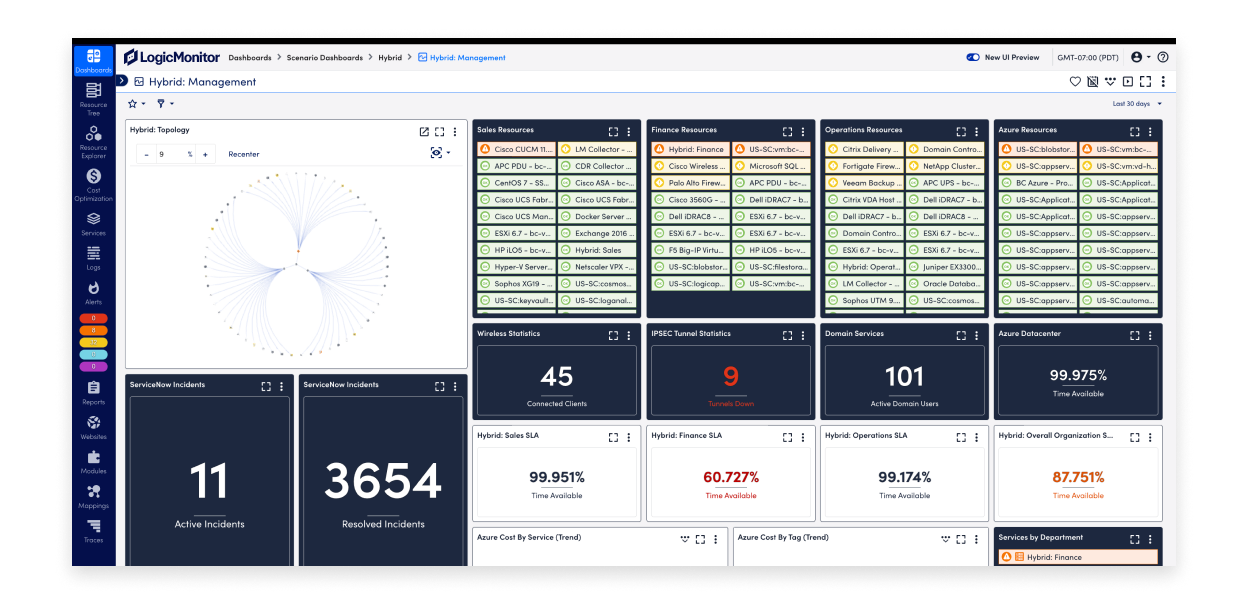
Task: Select the Mappings sidebar icon
Action: click(x=93, y=495)
